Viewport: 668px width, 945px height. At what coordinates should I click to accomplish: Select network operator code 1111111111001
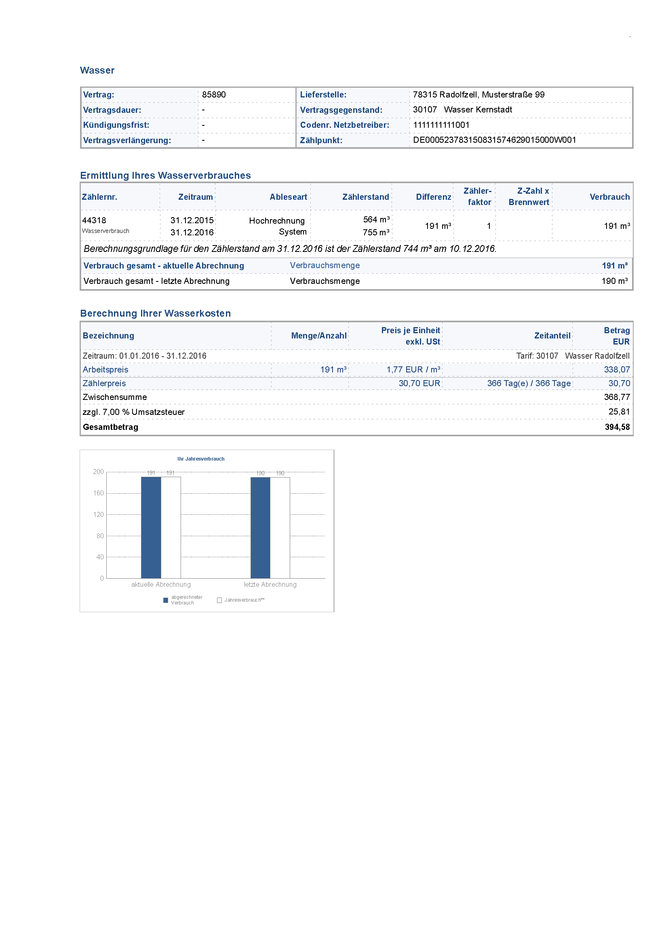click(441, 125)
